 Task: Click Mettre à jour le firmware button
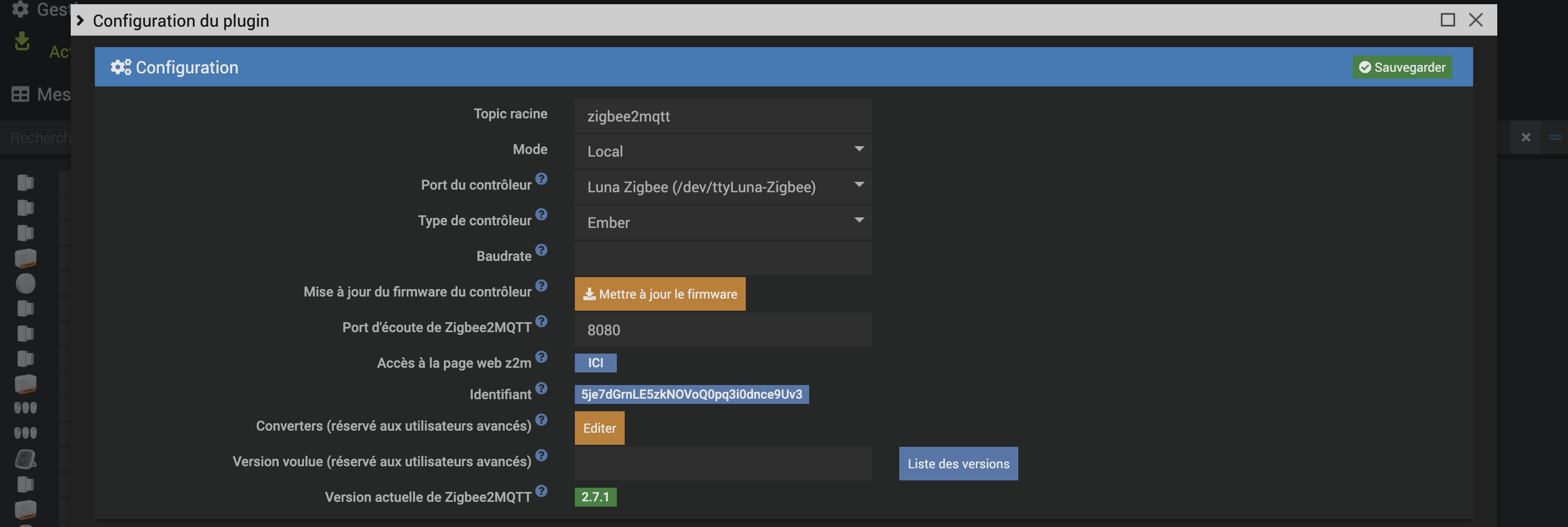click(x=660, y=294)
